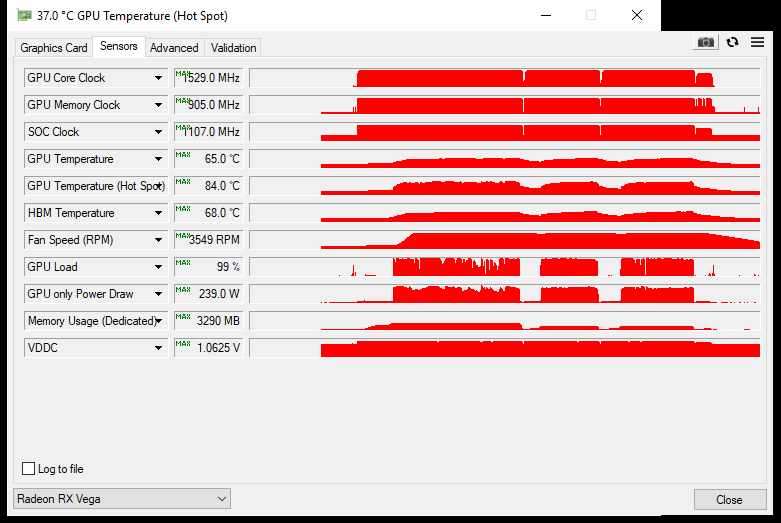781x523 pixels.
Task: Open the HBM Temperature dropdown
Action: point(158,213)
